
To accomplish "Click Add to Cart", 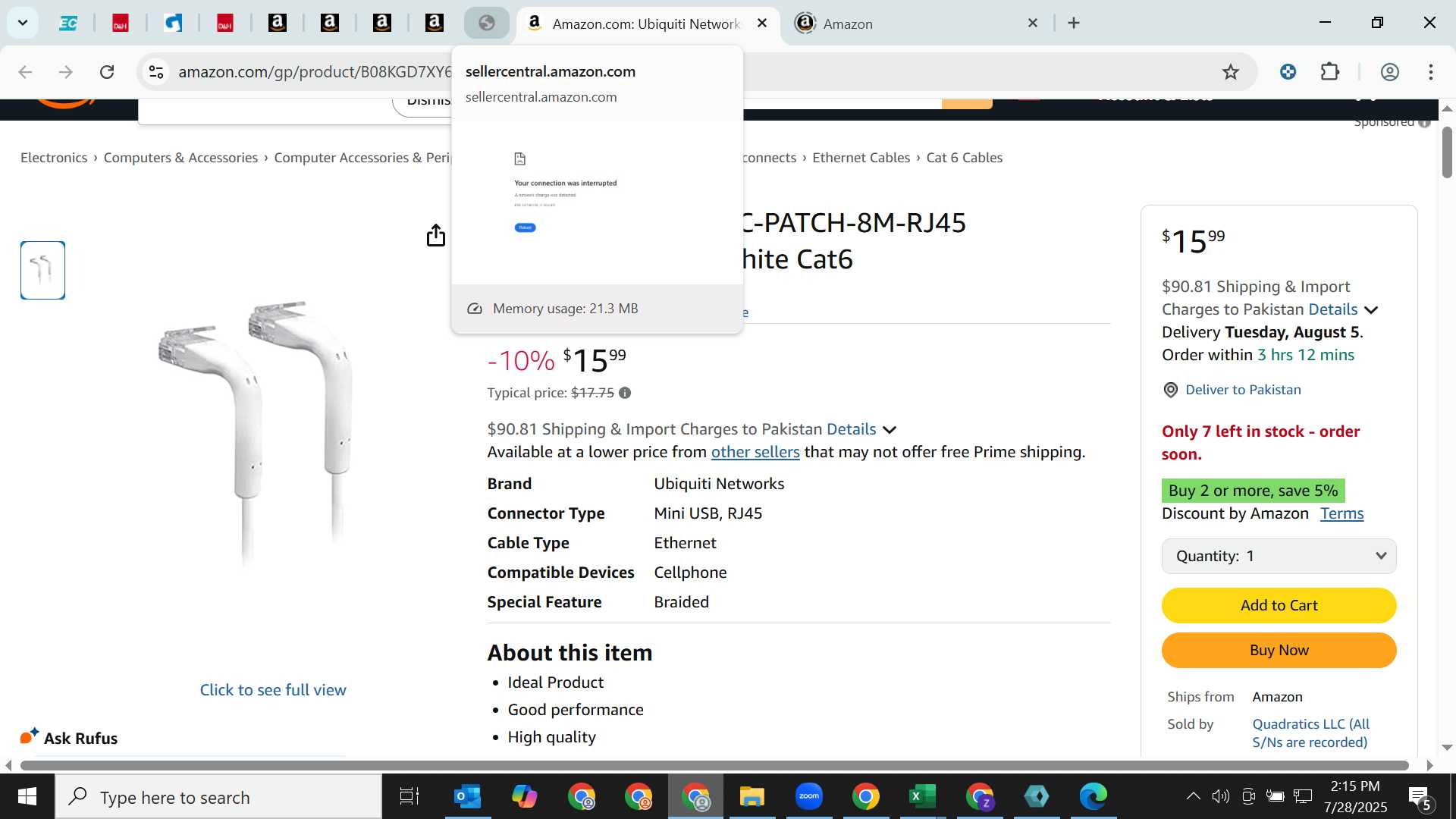I will pos(1279,605).
